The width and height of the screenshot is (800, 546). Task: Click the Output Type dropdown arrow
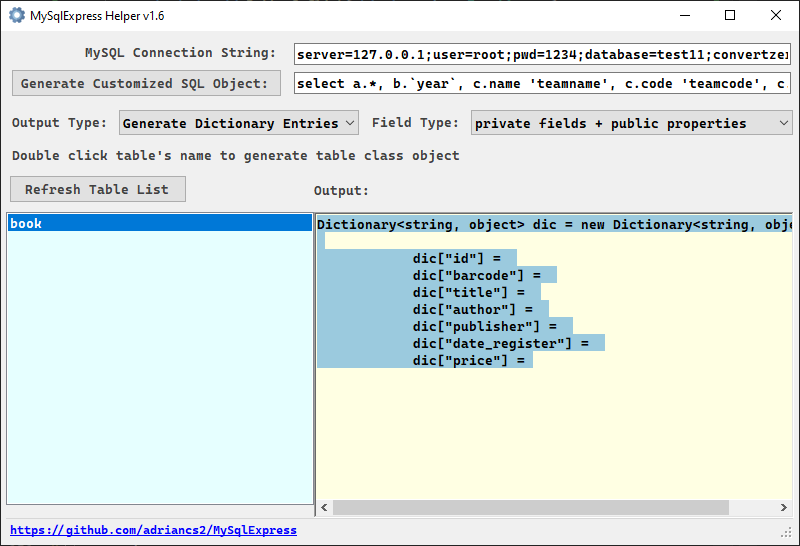pyautogui.click(x=350, y=123)
